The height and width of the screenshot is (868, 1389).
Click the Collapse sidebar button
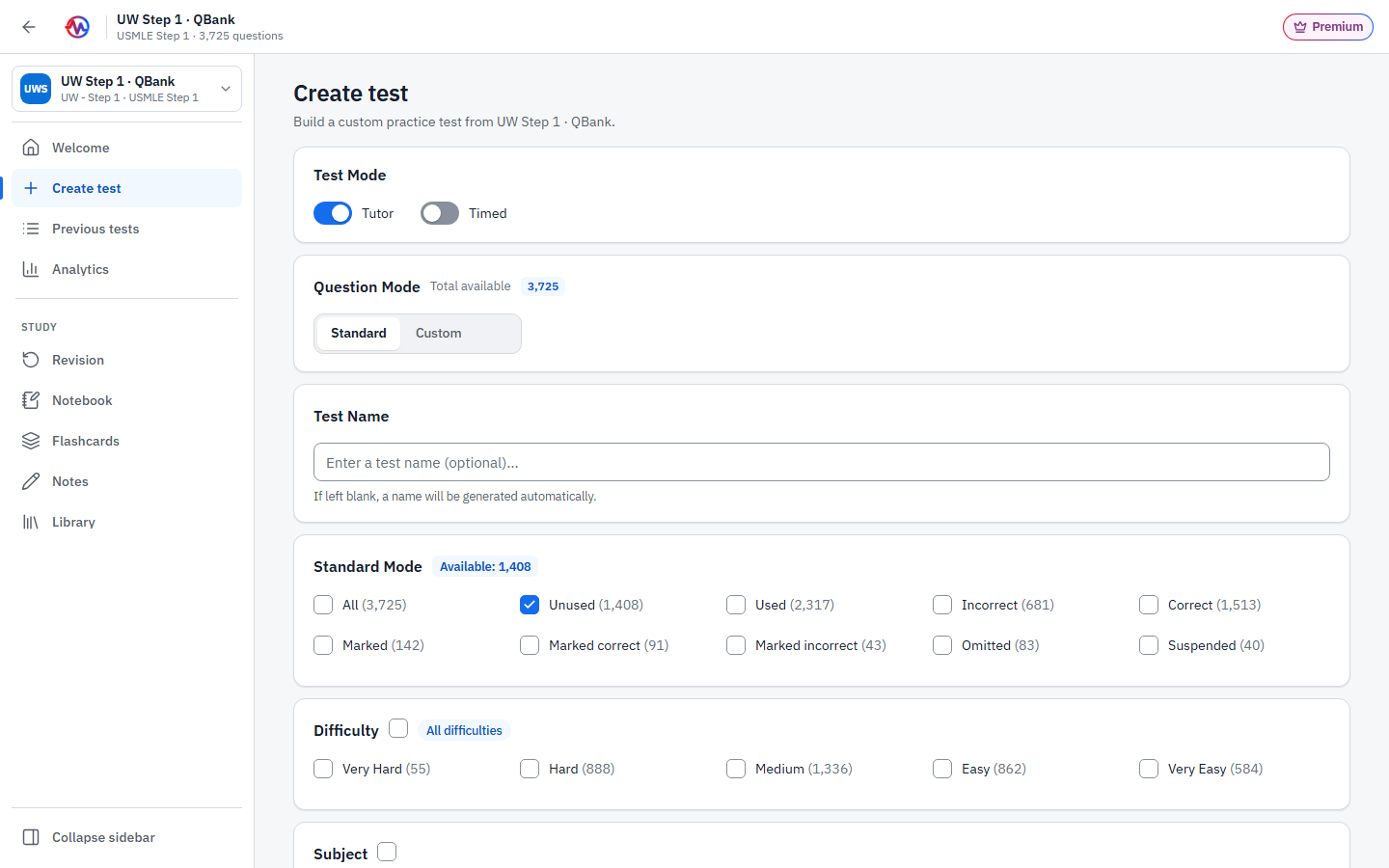(126, 837)
